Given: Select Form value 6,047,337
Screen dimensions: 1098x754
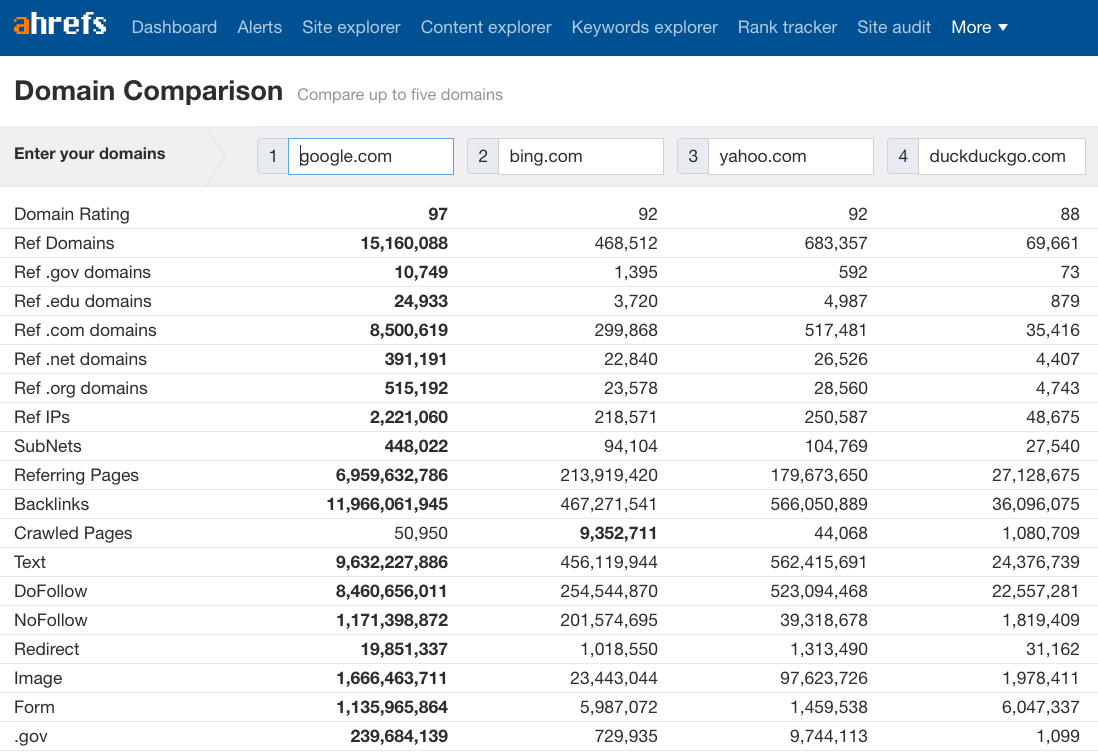Looking at the screenshot, I should pos(1041,707).
